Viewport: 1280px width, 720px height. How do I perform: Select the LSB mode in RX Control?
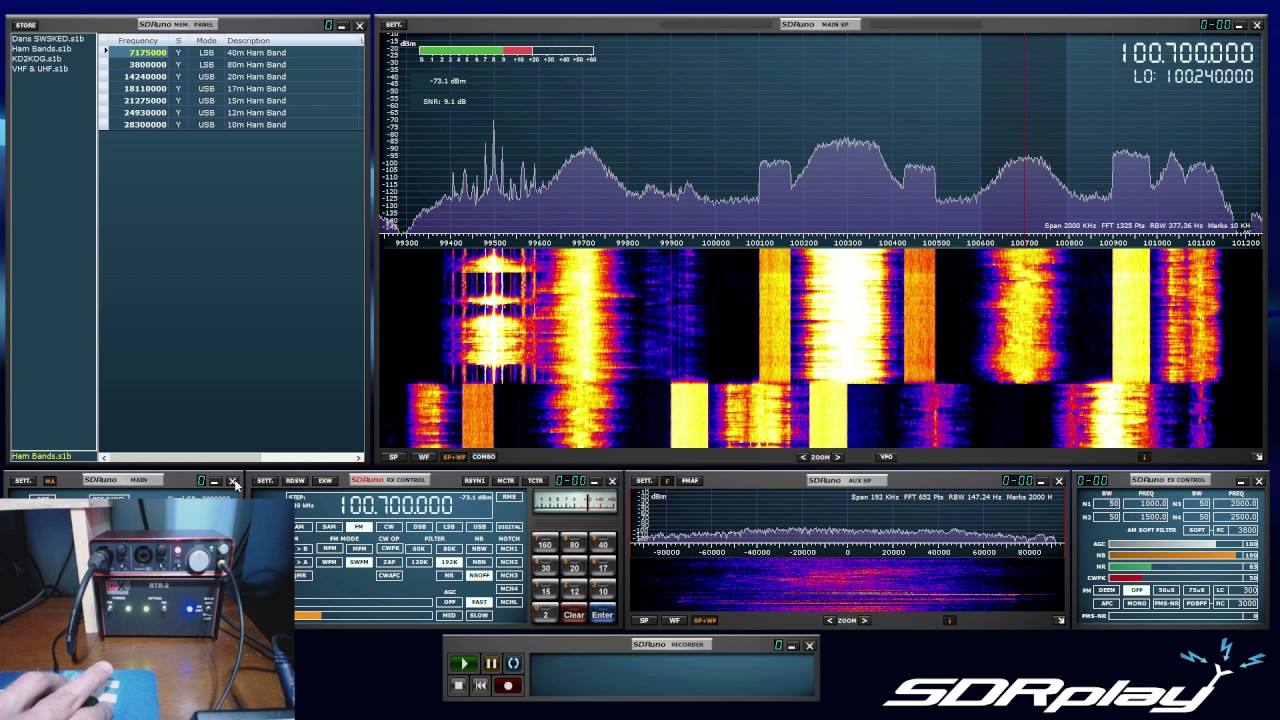point(449,527)
